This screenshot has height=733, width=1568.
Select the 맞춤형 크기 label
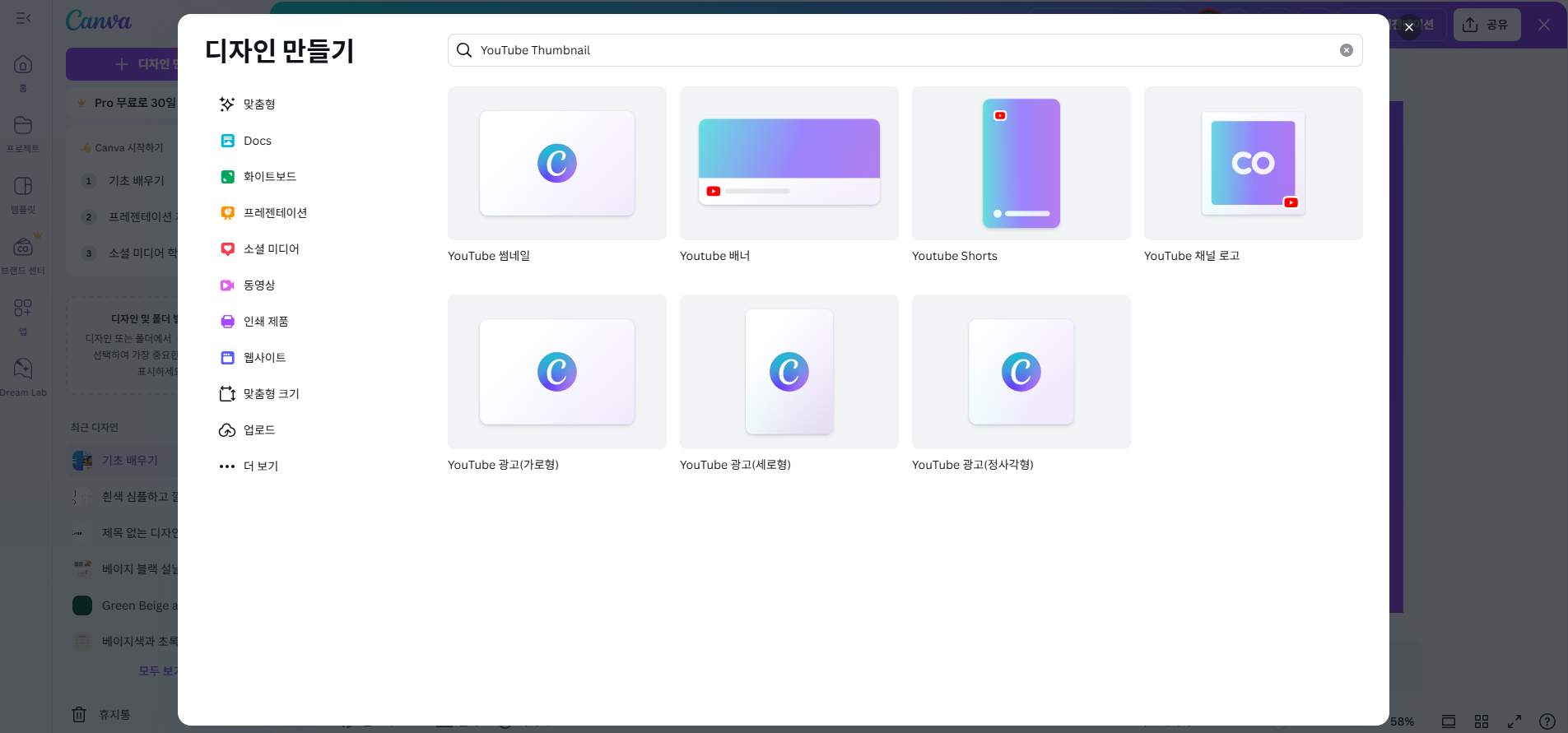point(272,394)
